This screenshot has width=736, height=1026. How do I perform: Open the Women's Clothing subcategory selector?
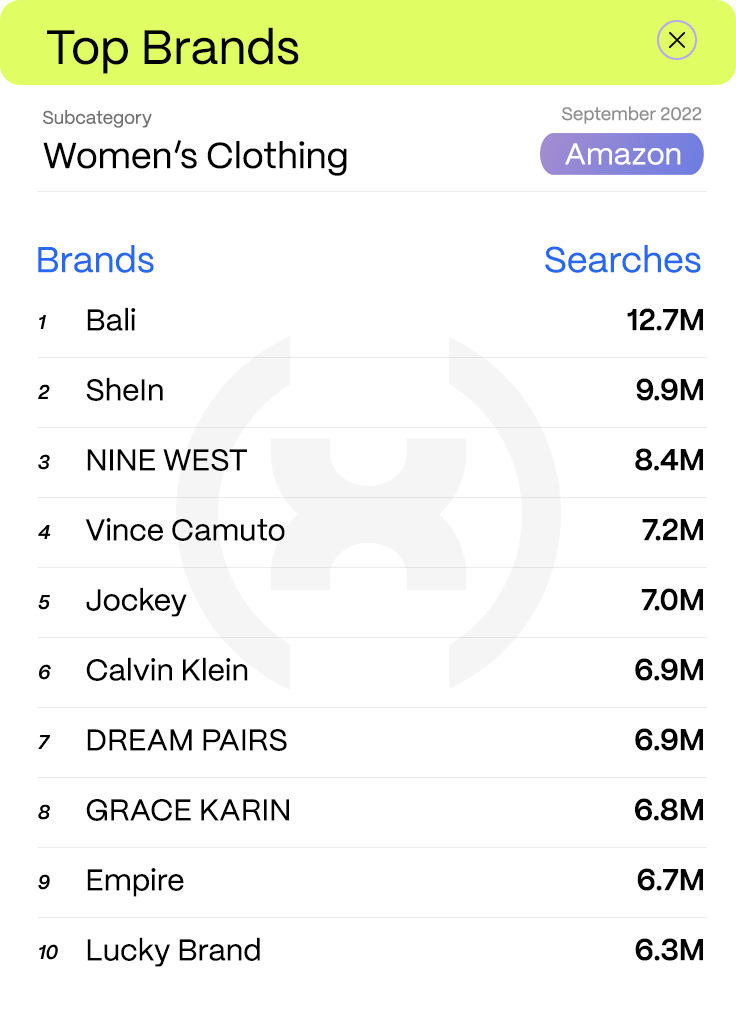pos(195,156)
